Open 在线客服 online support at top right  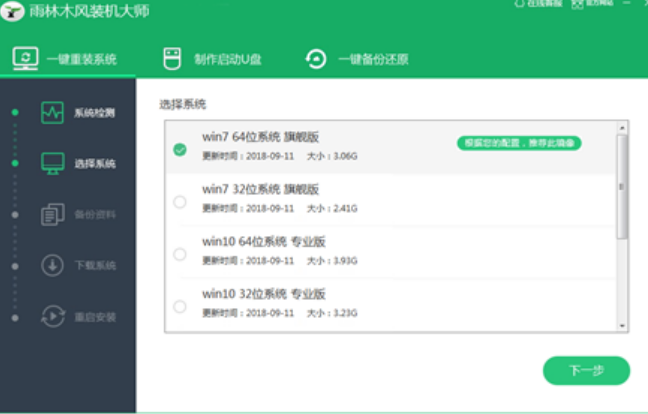pyautogui.click(x=538, y=3)
